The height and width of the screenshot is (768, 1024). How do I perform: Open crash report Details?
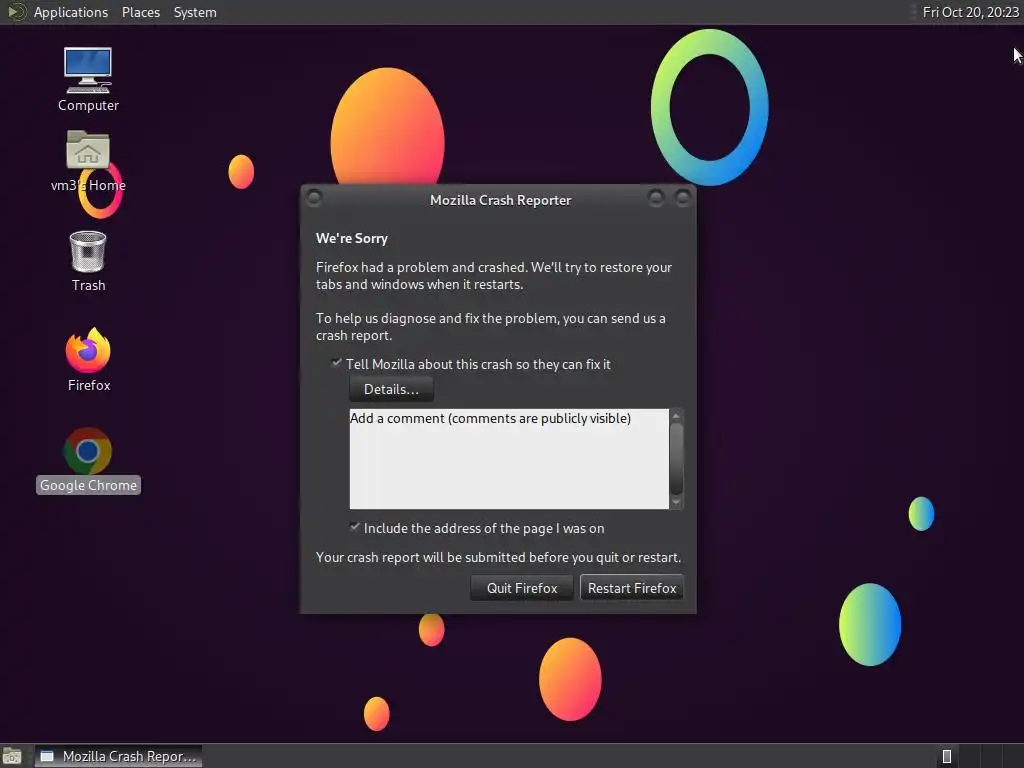coord(391,389)
